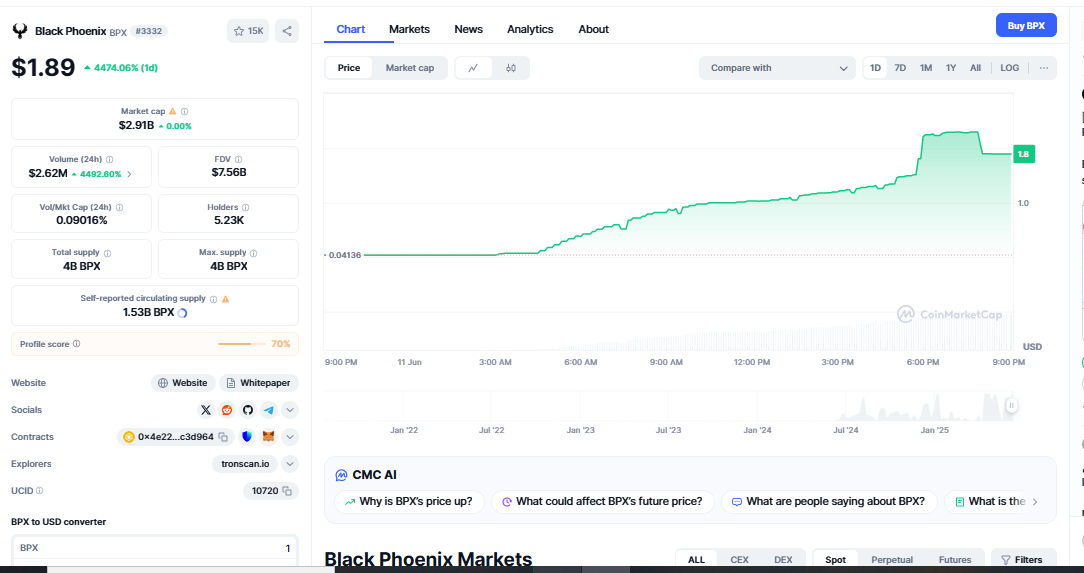The width and height of the screenshot is (1084, 573).
Task: Open the GitHub social link
Action: point(247,410)
